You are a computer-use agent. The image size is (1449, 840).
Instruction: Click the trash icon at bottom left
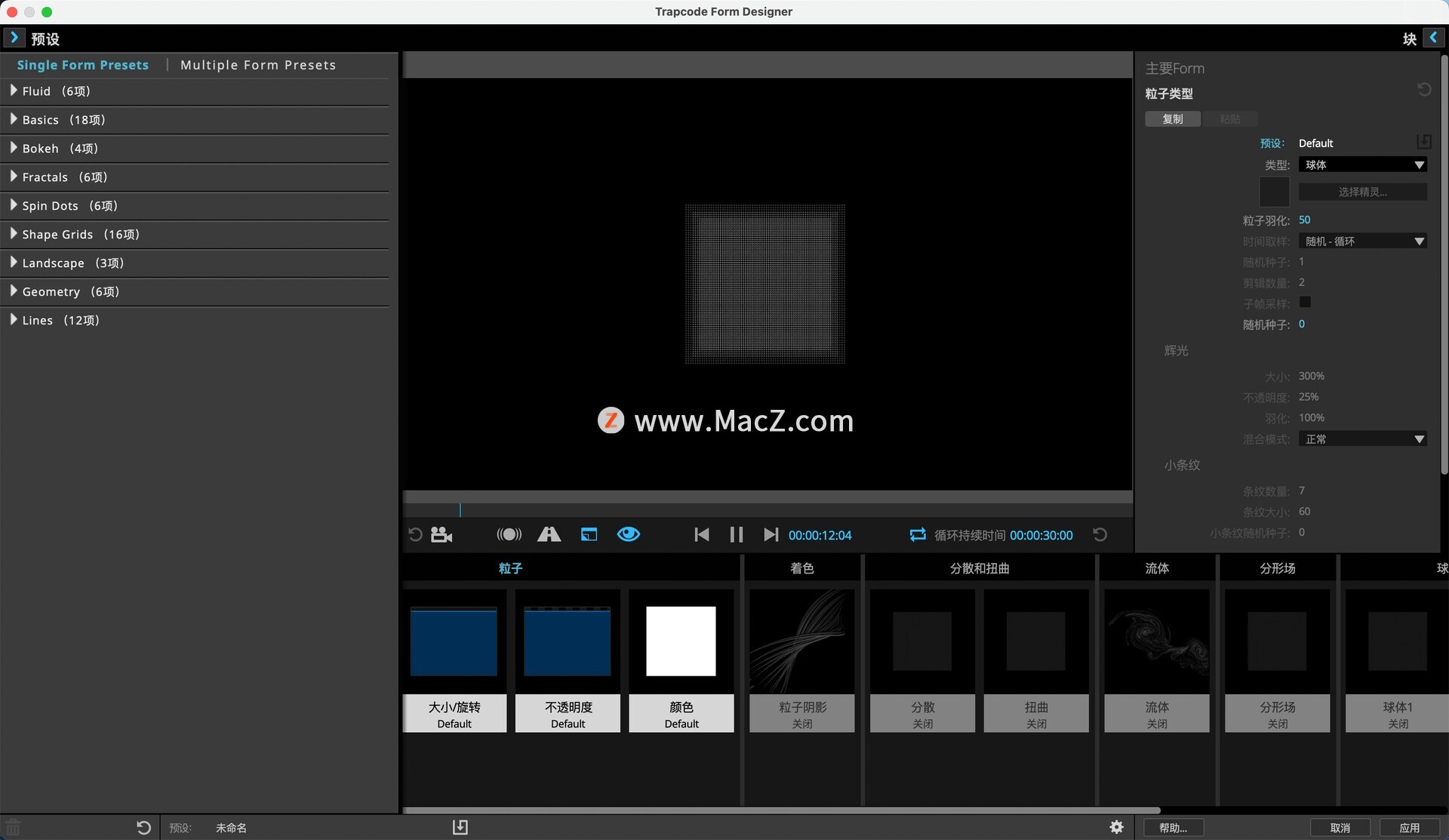[x=13, y=828]
